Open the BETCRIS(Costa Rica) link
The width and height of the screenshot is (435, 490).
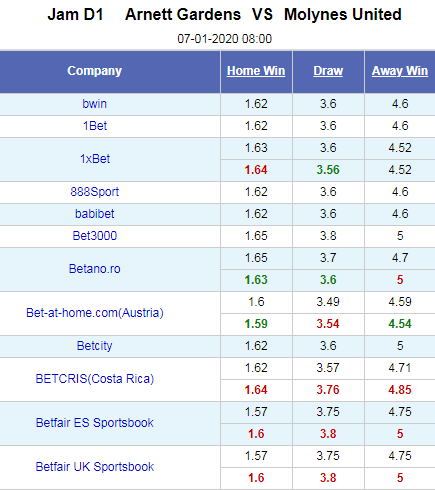[95, 379]
